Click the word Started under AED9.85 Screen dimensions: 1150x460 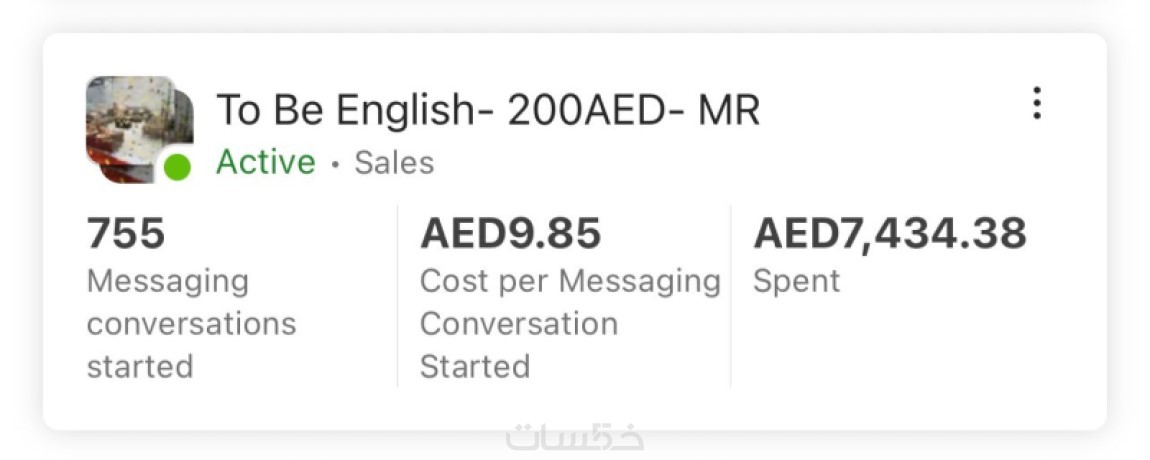coord(474,367)
